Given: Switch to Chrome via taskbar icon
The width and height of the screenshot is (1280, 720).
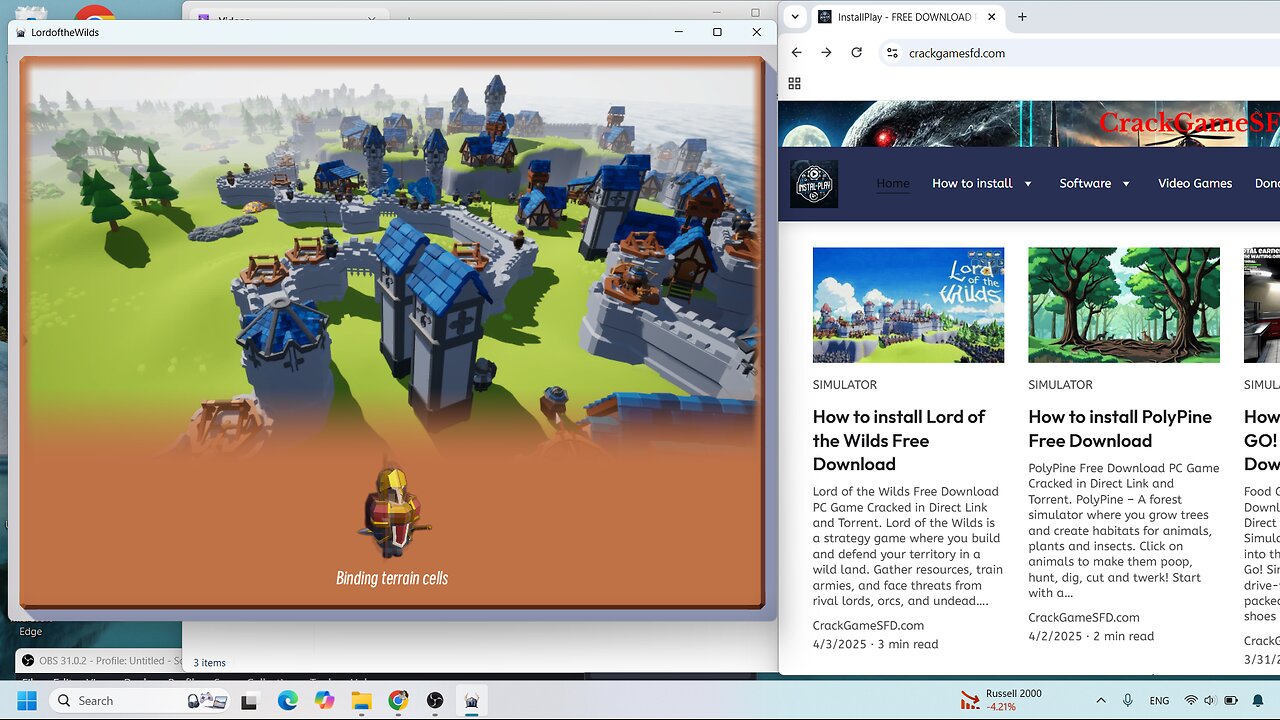Looking at the screenshot, I should (x=398, y=701).
